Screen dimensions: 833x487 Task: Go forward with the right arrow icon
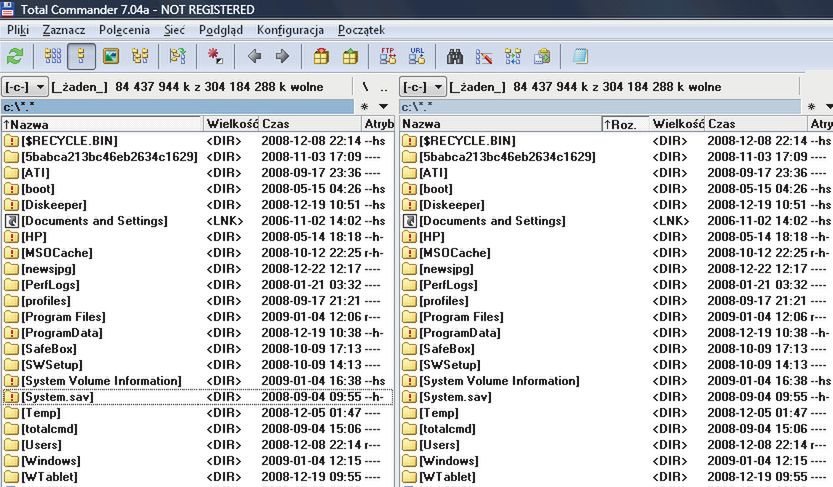pyautogui.click(x=282, y=56)
